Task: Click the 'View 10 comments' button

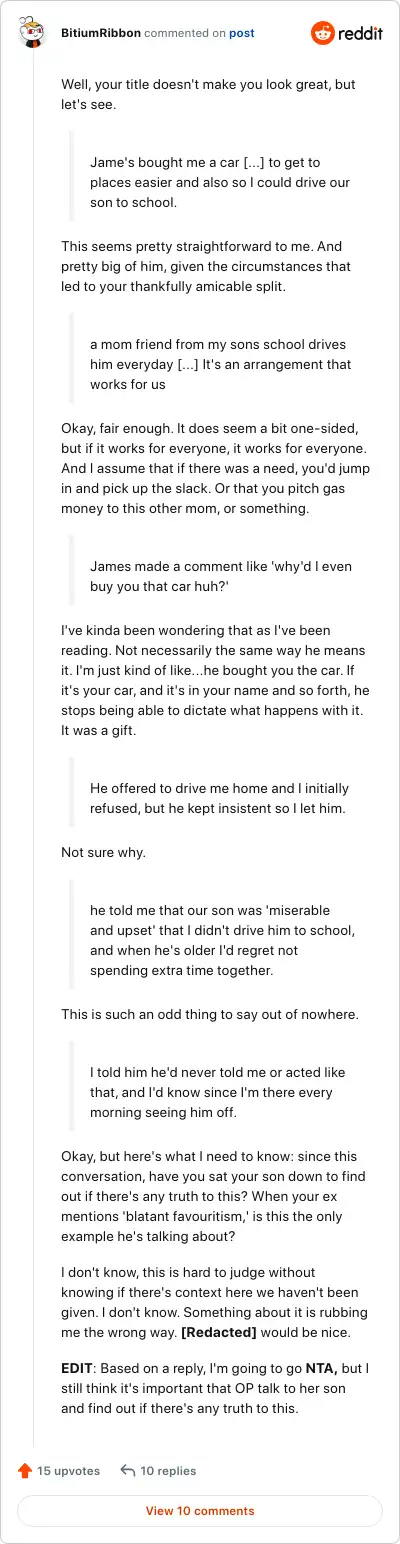Action: point(200,1511)
